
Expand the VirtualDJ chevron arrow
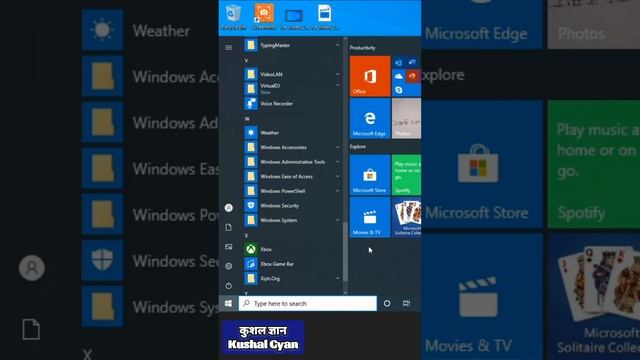pyautogui.click(x=338, y=86)
